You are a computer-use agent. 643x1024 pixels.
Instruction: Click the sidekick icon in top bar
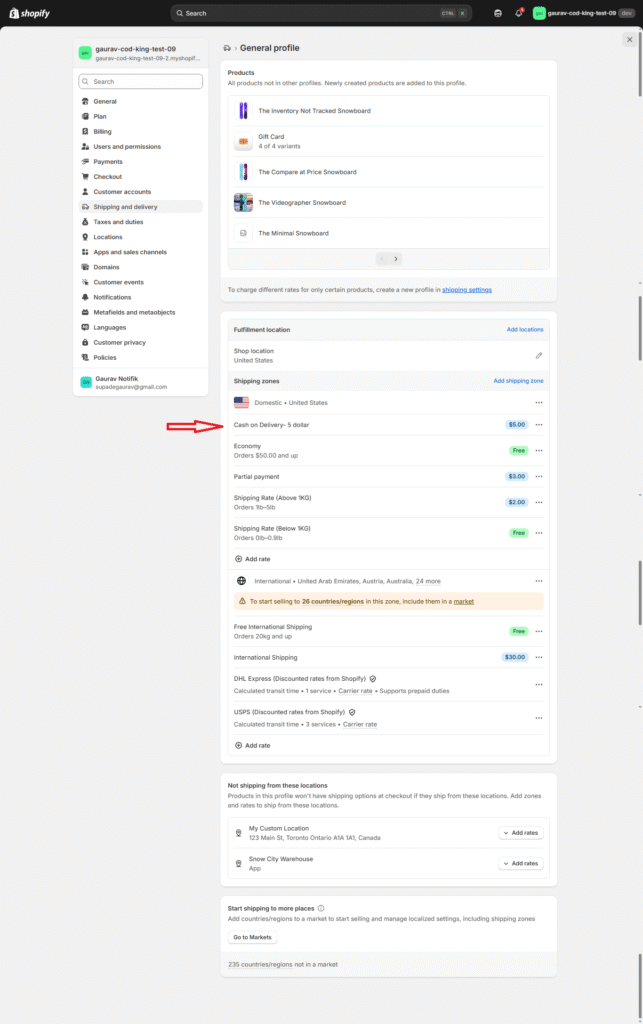point(499,13)
